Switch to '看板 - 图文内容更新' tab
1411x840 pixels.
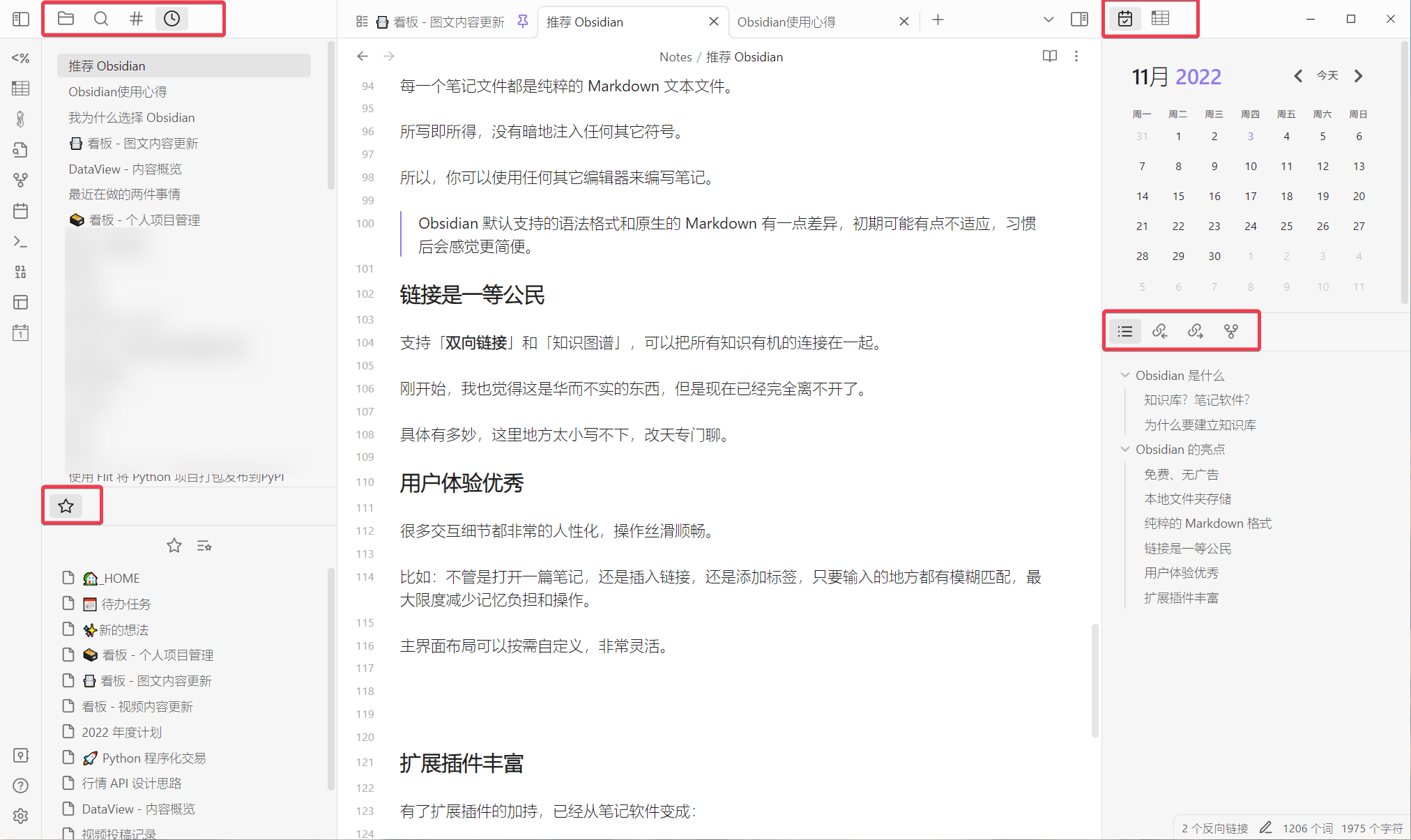click(446, 22)
